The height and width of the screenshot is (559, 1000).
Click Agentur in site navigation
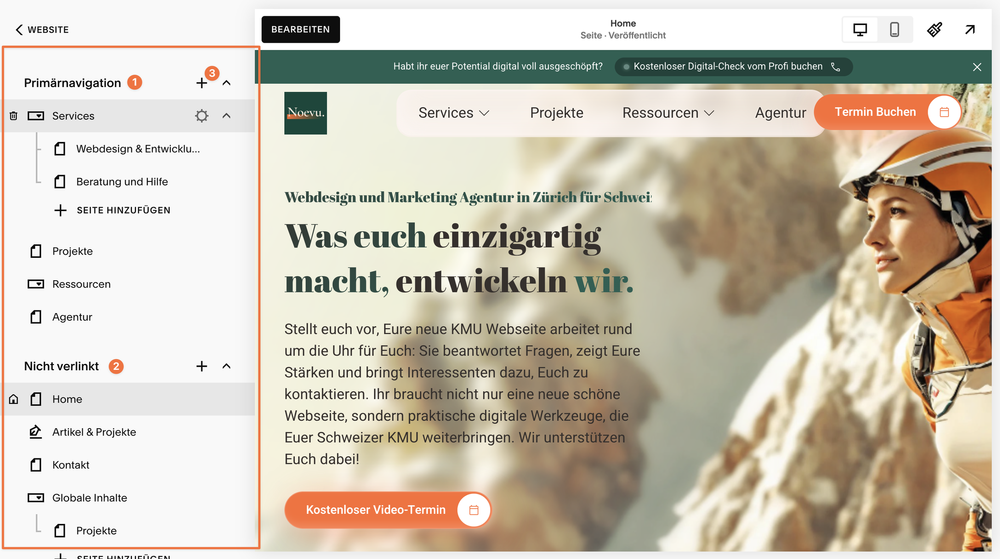(781, 113)
